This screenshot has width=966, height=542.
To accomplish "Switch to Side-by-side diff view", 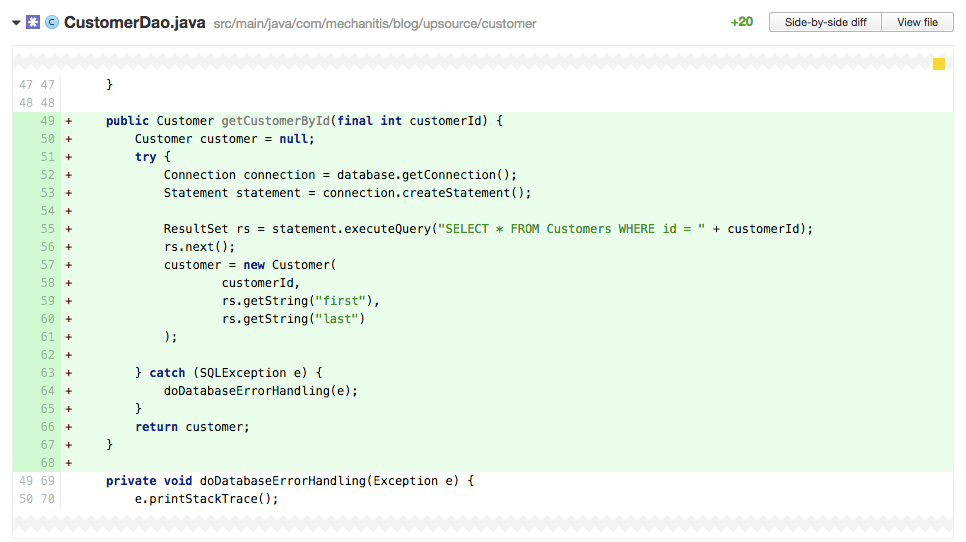I will pyautogui.click(x=826, y=22).
